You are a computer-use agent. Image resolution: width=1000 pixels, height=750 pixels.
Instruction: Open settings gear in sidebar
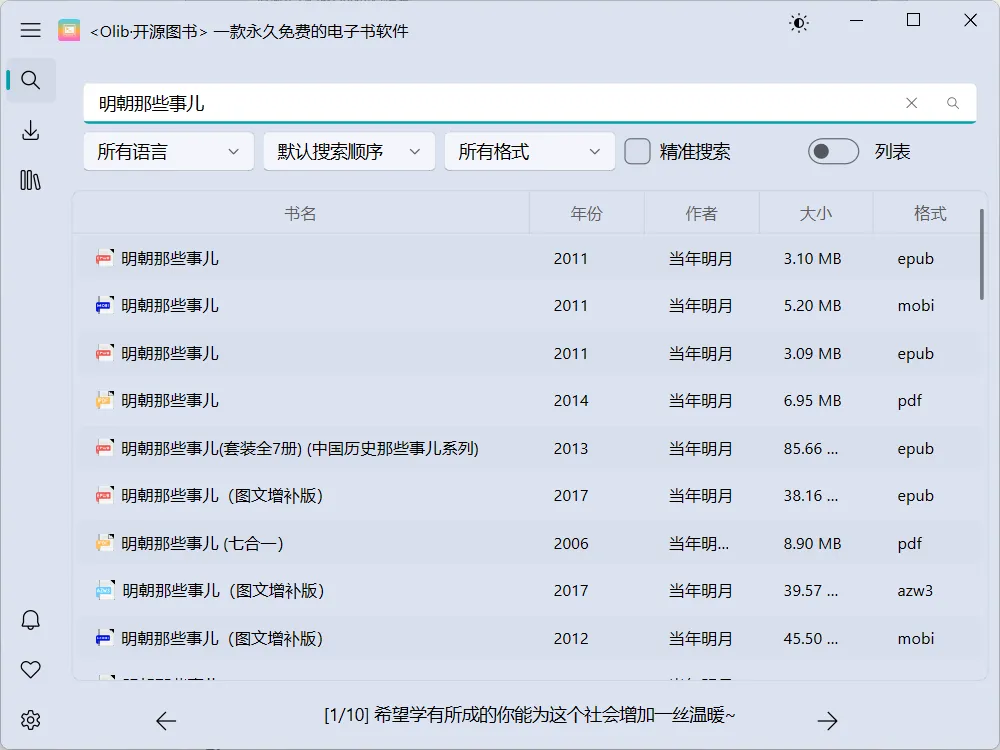[31, 720]
